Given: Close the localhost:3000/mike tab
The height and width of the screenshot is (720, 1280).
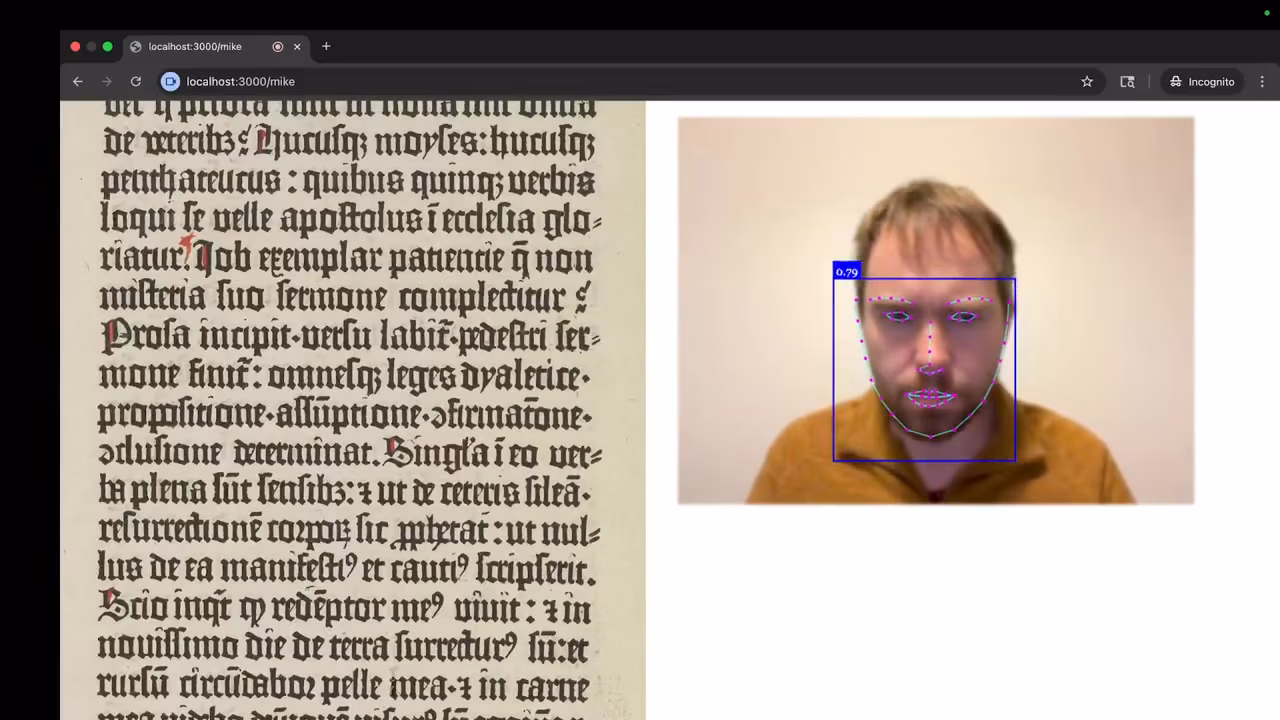Looking at the screenshot, I should 297,47.
